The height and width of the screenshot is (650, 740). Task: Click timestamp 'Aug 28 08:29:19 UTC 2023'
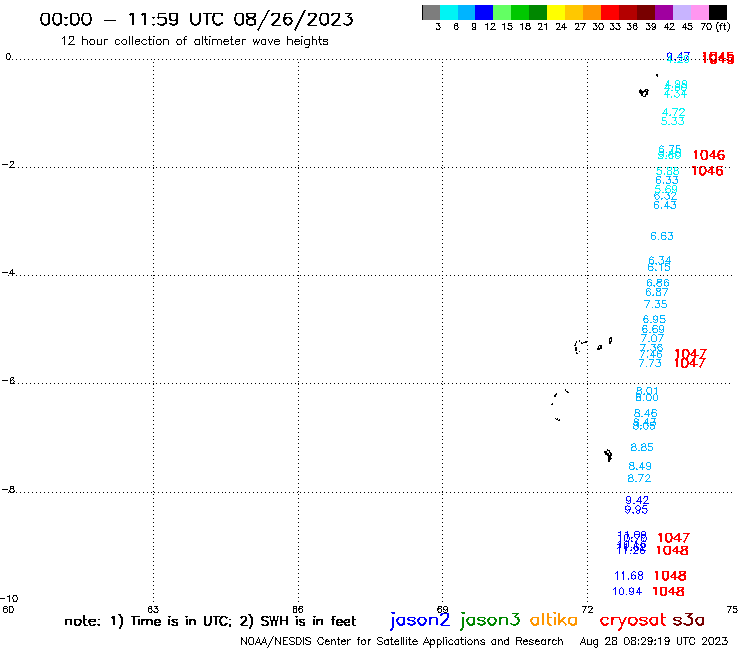click(x=654, y=642)
